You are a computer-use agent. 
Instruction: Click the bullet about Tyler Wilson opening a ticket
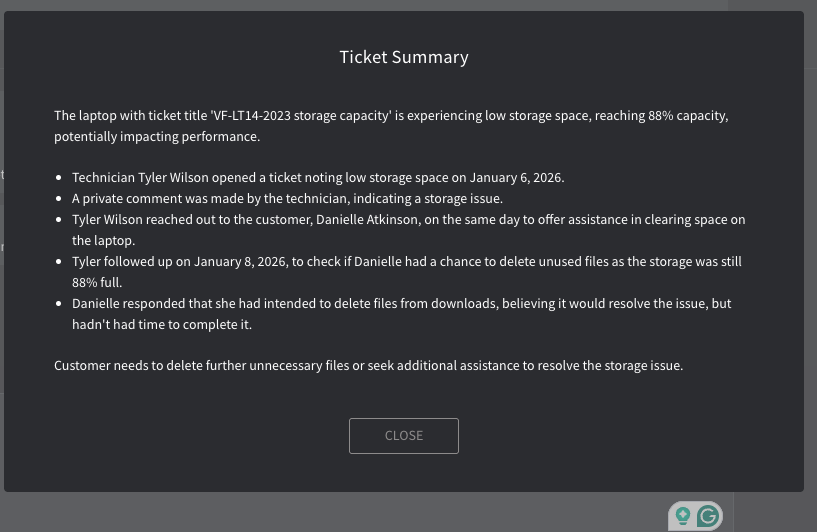point(318,178)
